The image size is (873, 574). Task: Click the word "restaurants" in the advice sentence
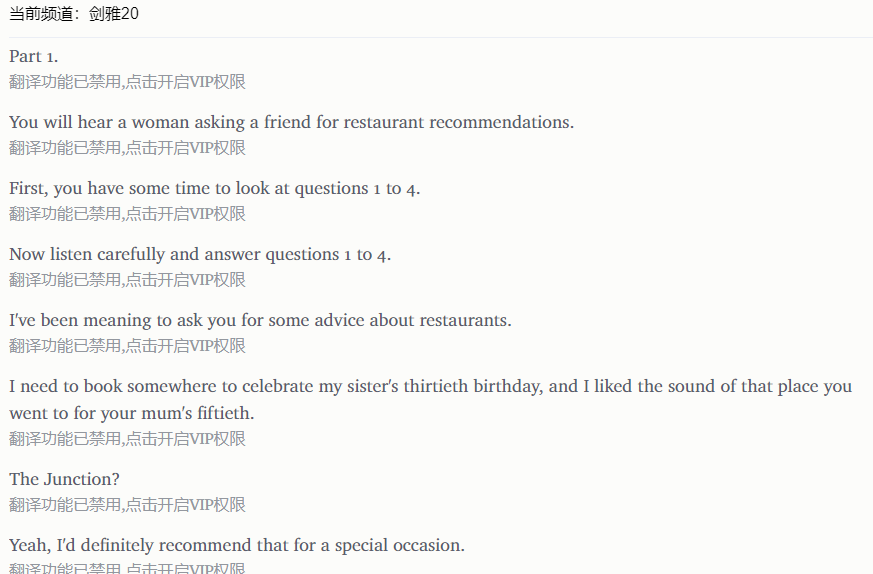[x=464, y=320]
